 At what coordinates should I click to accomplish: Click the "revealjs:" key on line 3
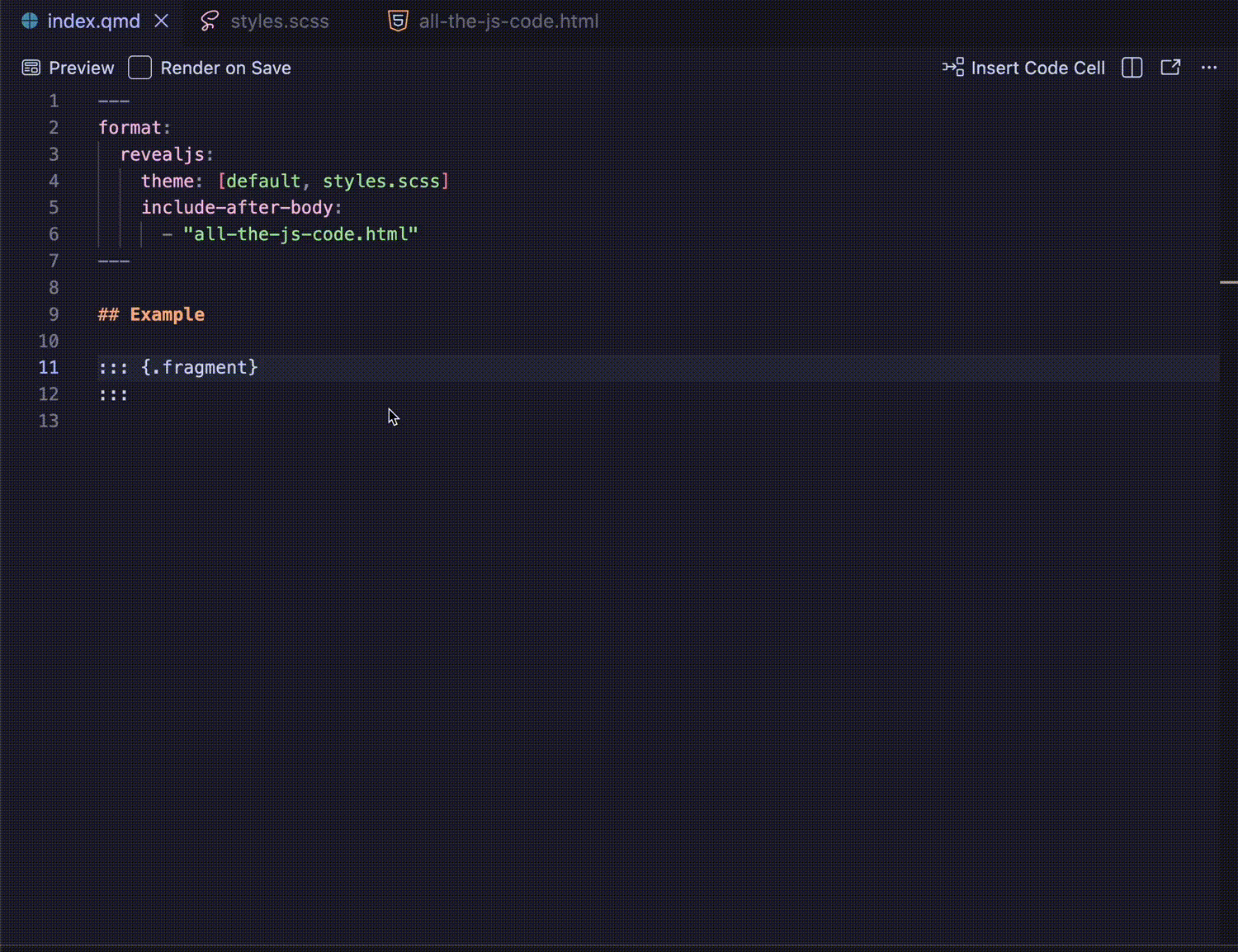coord(167,154)
